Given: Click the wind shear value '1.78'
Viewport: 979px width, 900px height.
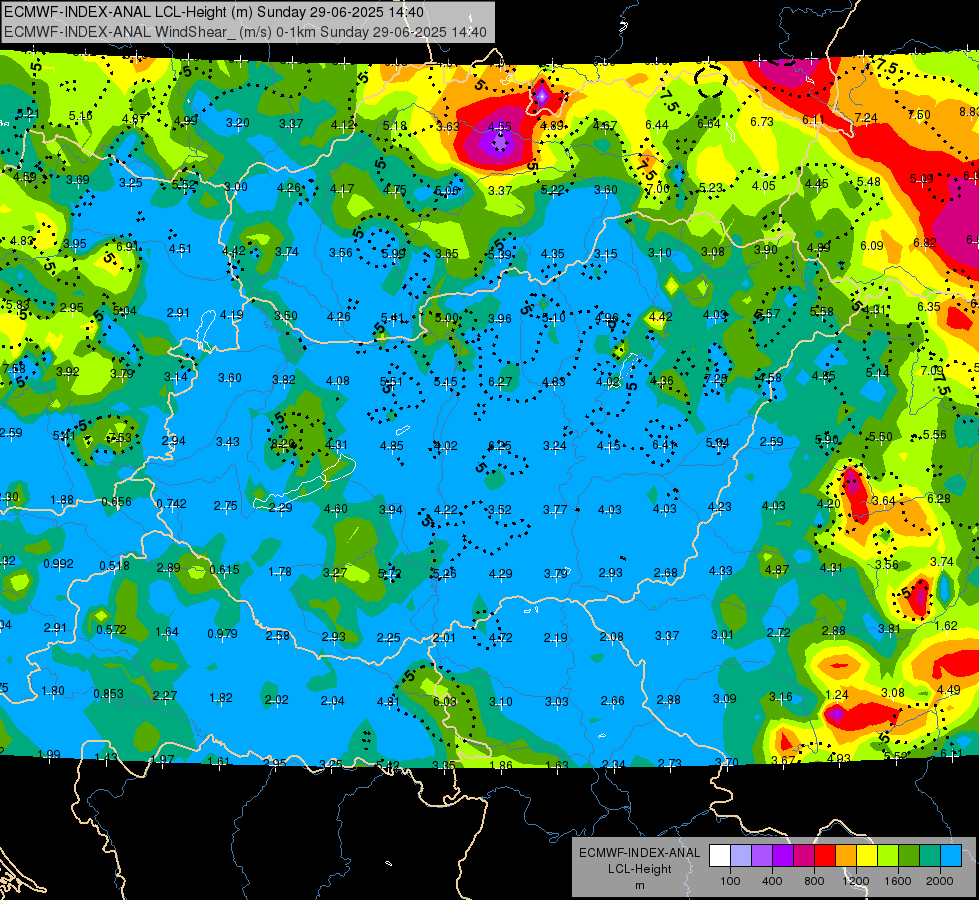Looking at the screenshot, I should click(280, 572).
